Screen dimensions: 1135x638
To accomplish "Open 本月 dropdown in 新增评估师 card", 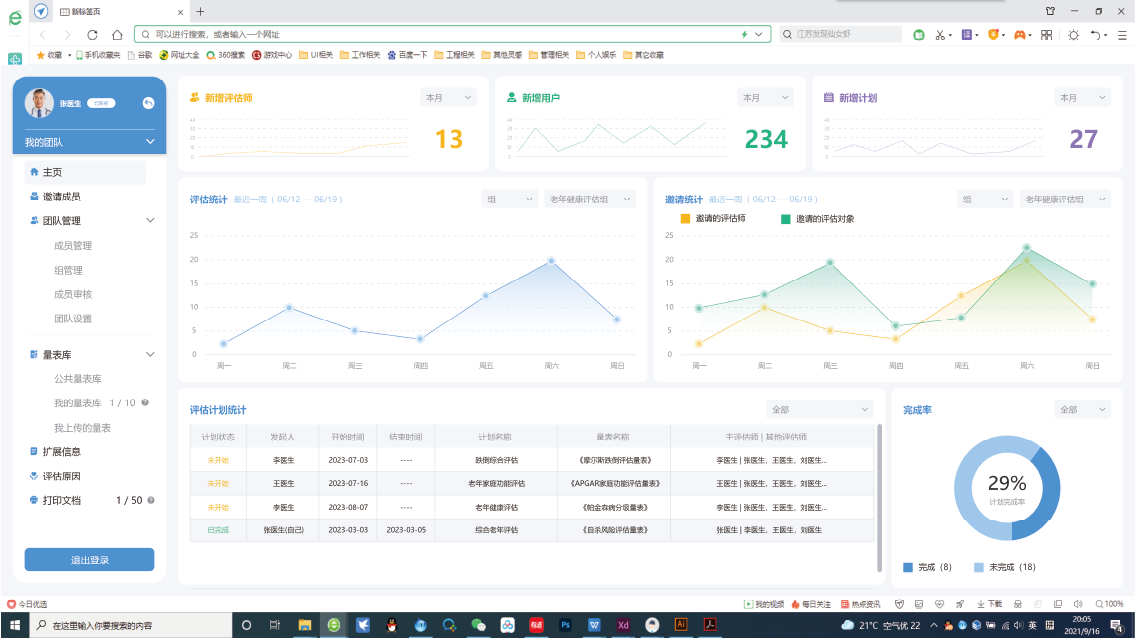I will pos(448,98).
